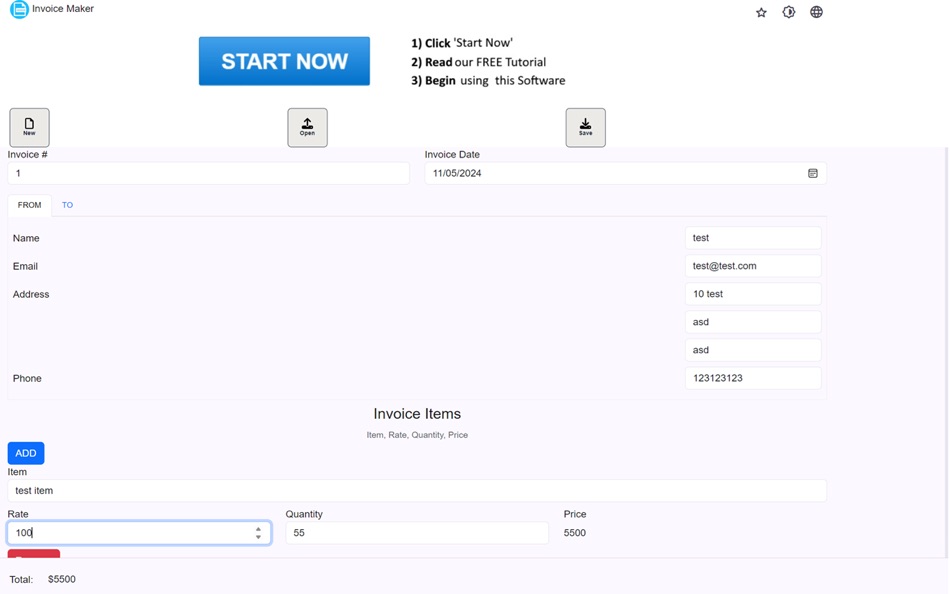Click the ADD item button
Viewport: 950px width, 594px height.
pyautogui.click(x=25, y=453)
